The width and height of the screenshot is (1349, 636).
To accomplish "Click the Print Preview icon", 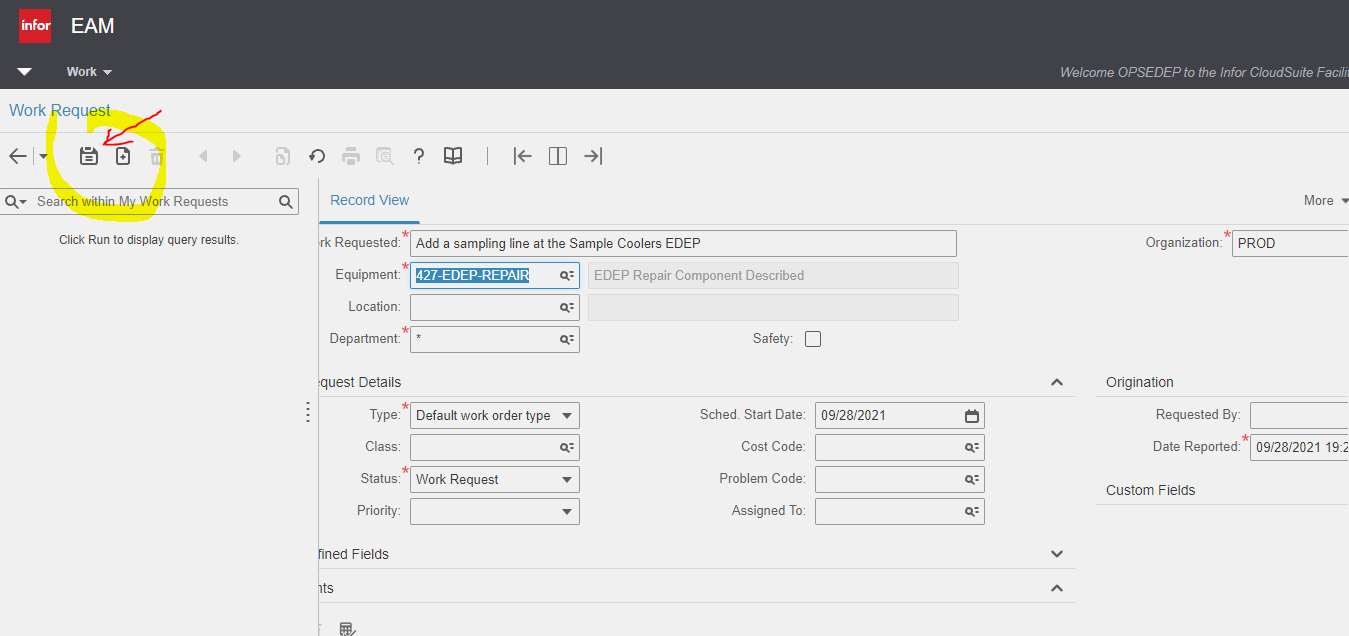I will click(x=384, y=156).
